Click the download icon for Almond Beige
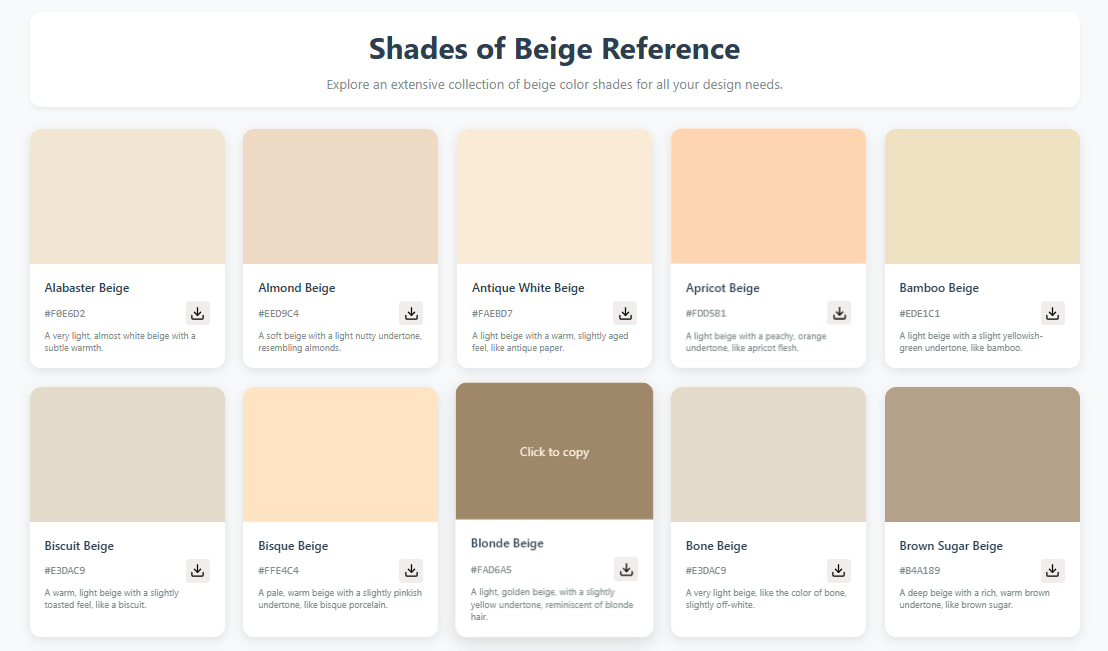Viewport: 1108px width, 651px height. [411, 312]
